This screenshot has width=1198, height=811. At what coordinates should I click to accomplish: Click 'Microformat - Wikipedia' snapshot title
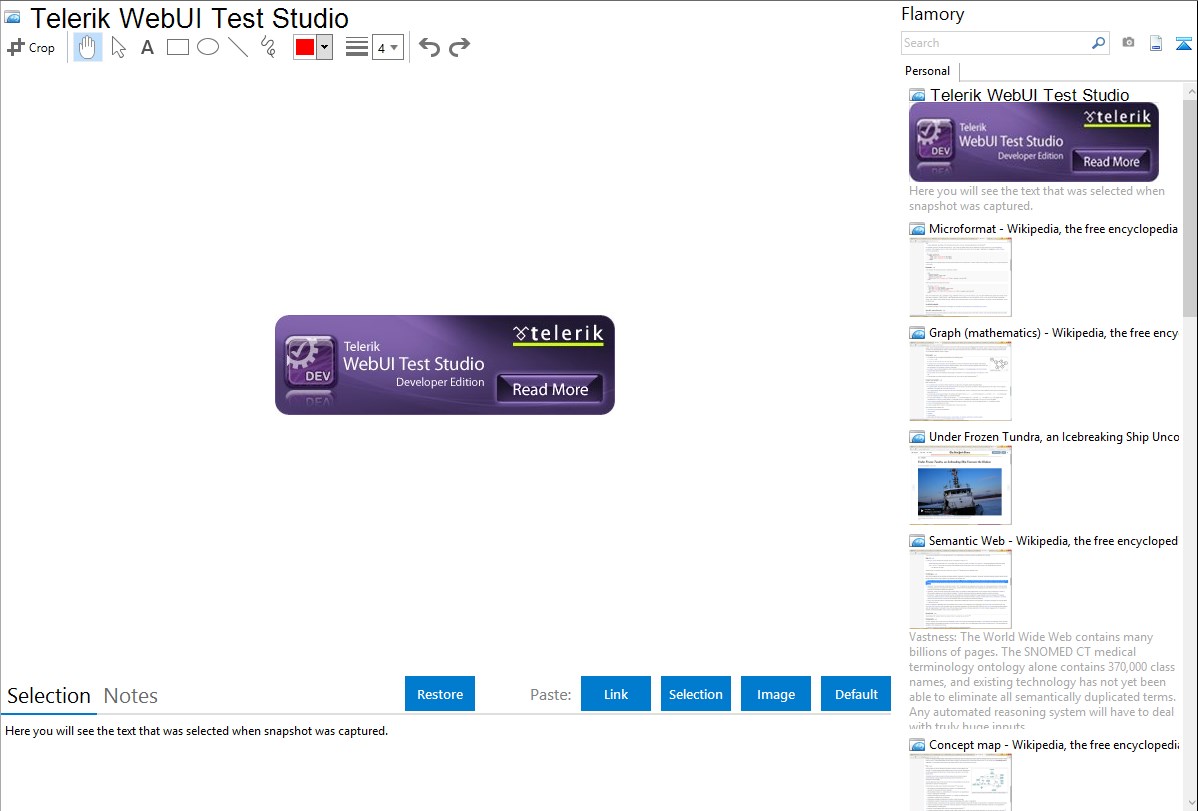click(x=1053, y=229)
